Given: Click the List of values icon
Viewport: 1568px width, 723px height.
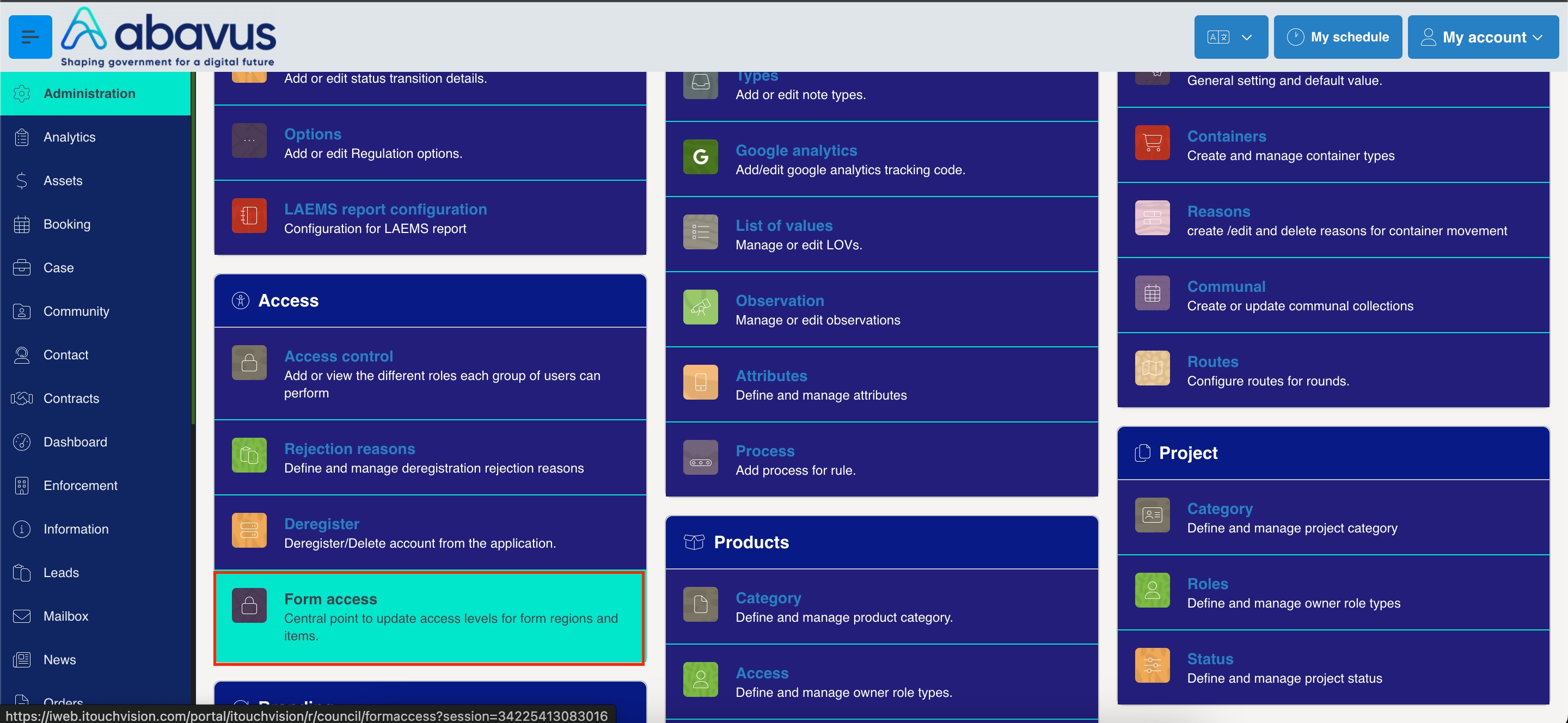Looking at the screenshot, I should pos(701,232).
